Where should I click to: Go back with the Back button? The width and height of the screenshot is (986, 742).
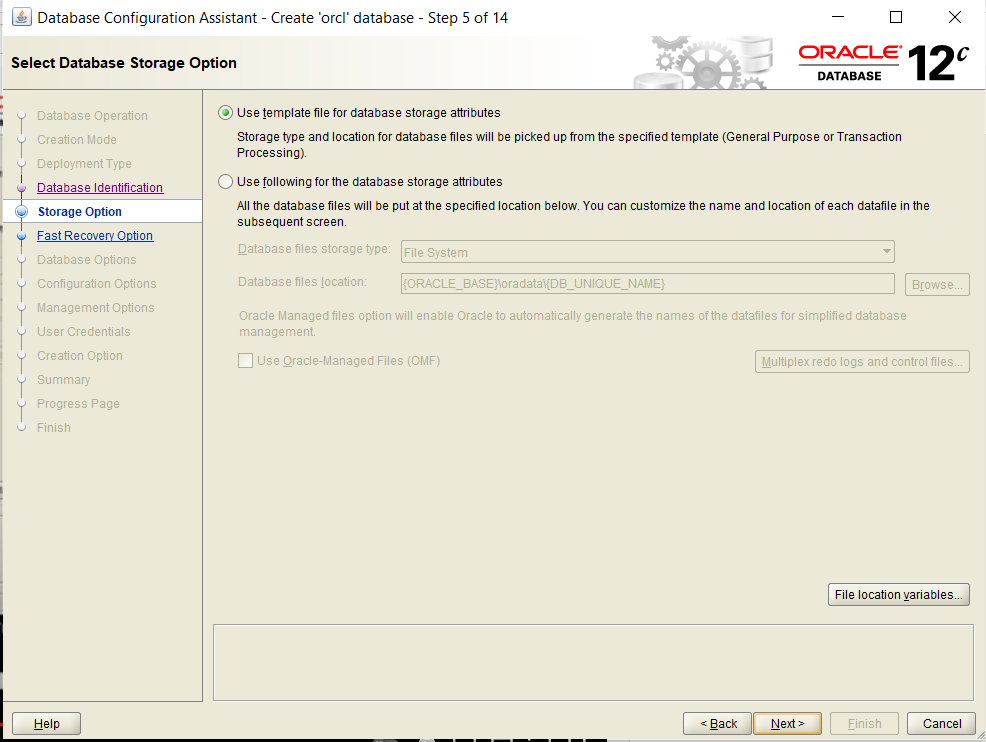[717, 724]
